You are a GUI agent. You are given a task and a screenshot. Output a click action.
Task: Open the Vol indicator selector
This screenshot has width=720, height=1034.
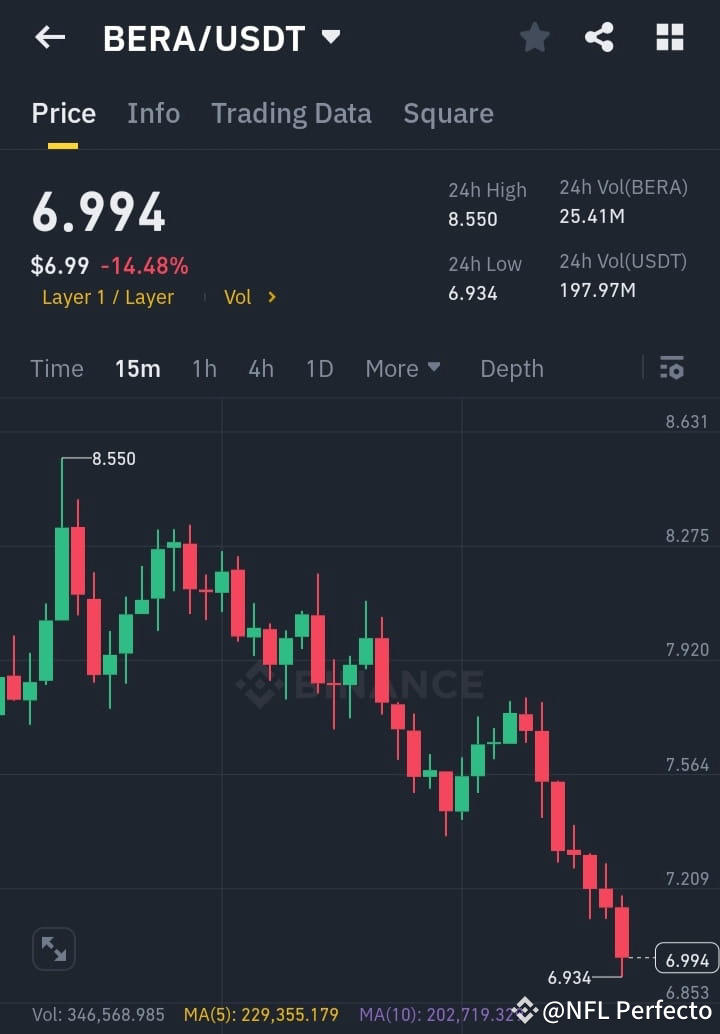pos(248,297)
